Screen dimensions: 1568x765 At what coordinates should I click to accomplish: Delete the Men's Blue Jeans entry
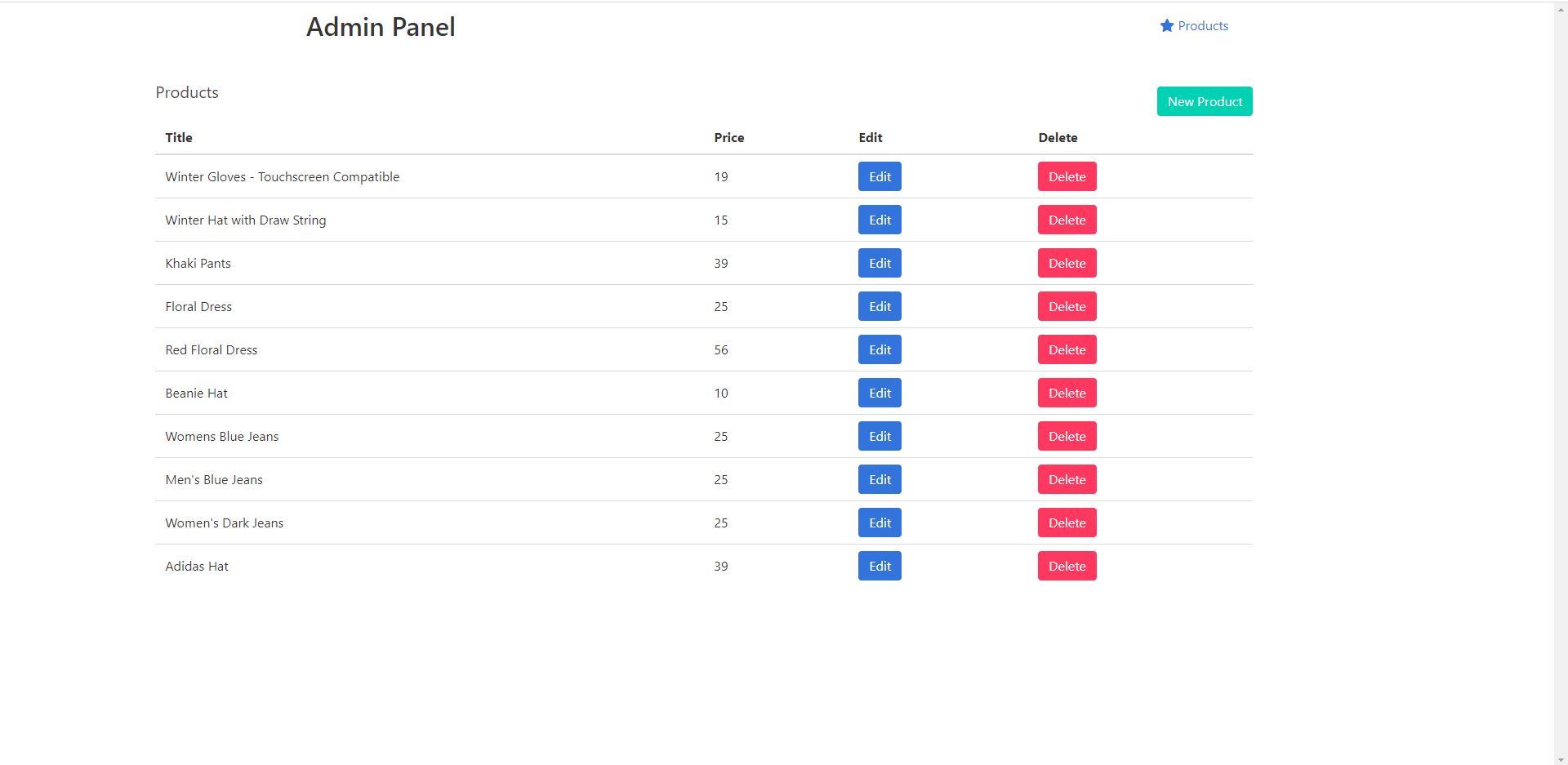[1067, 479]
